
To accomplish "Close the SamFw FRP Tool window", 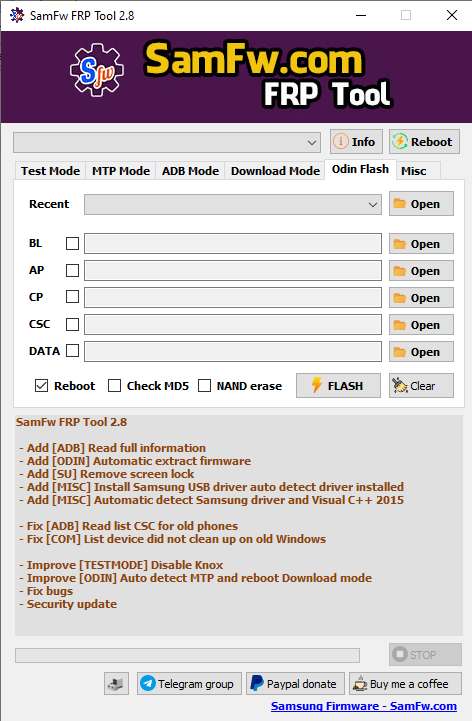I will click(x=452, y=15).
